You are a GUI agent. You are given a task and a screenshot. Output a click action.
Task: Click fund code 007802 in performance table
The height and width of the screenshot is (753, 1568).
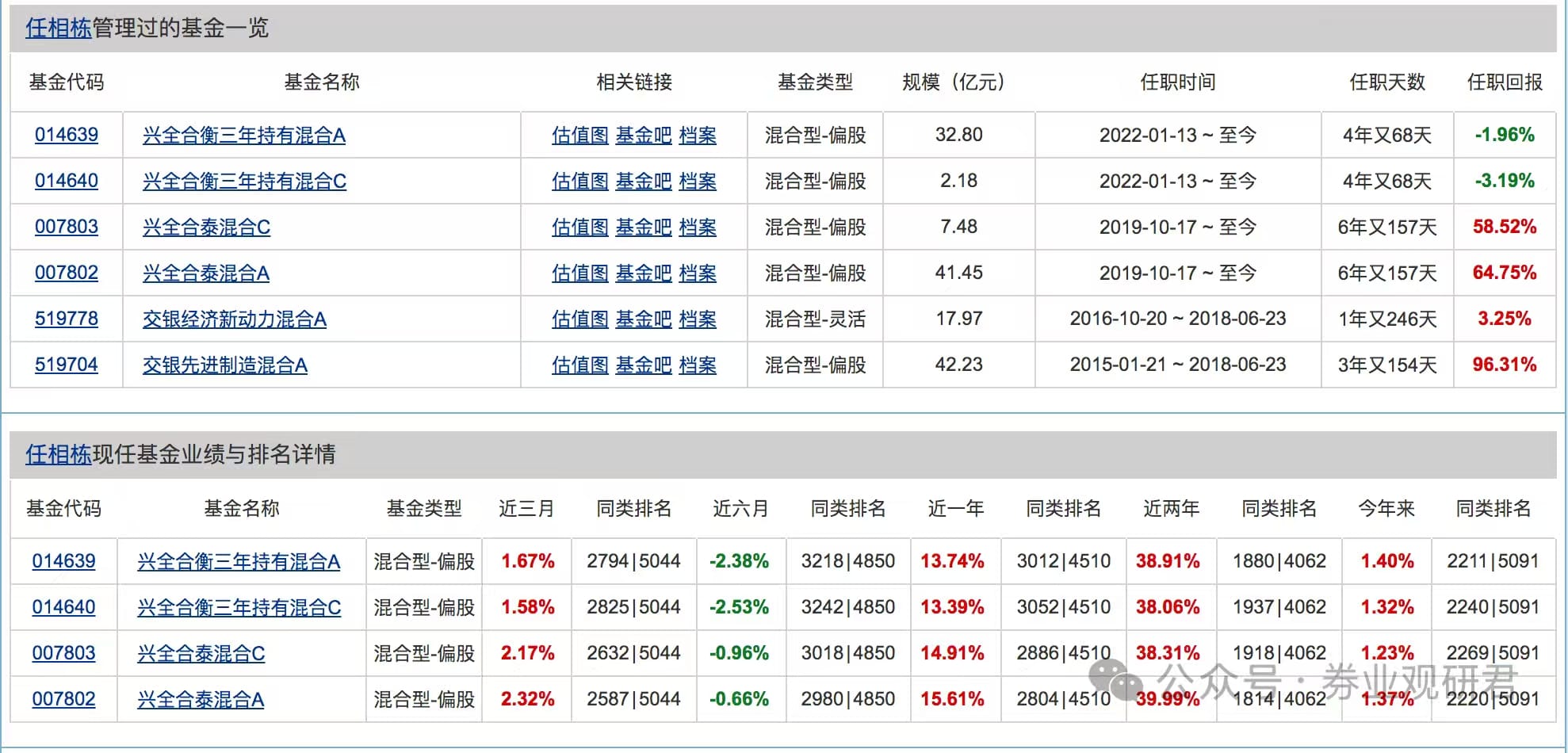[63, 699]
